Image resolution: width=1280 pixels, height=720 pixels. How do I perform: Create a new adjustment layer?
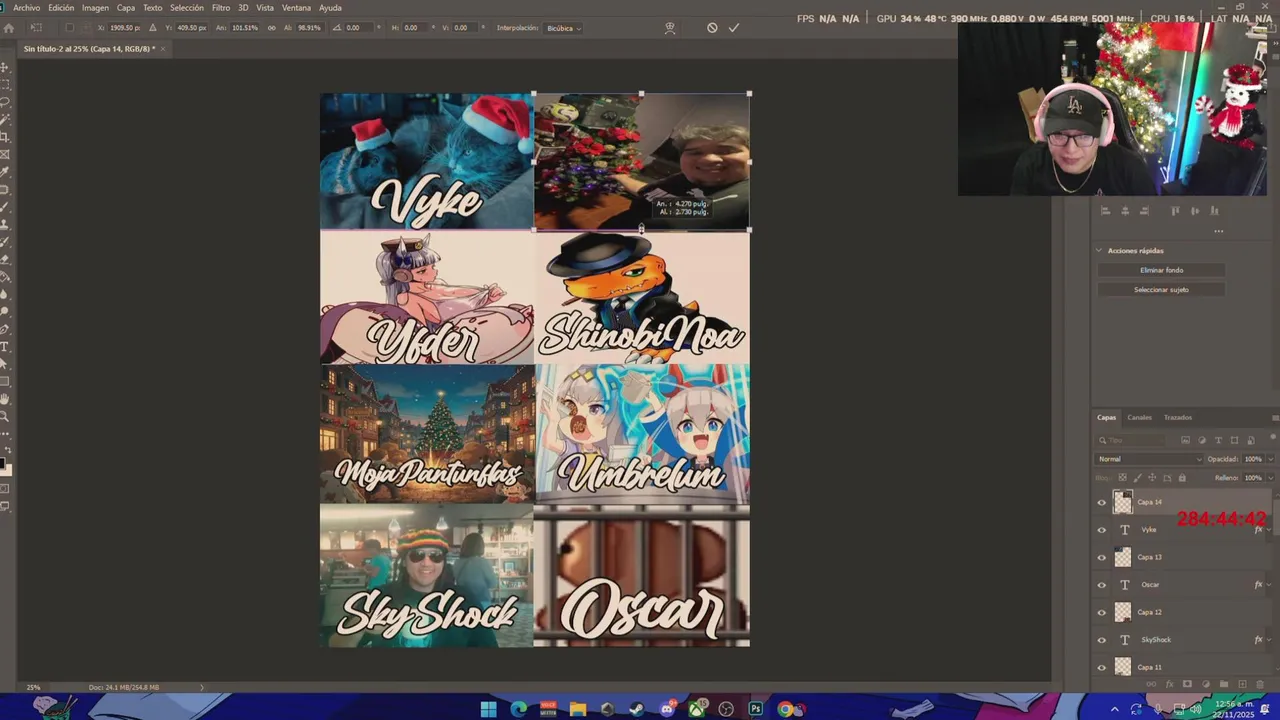click(x=1206, y=684)
